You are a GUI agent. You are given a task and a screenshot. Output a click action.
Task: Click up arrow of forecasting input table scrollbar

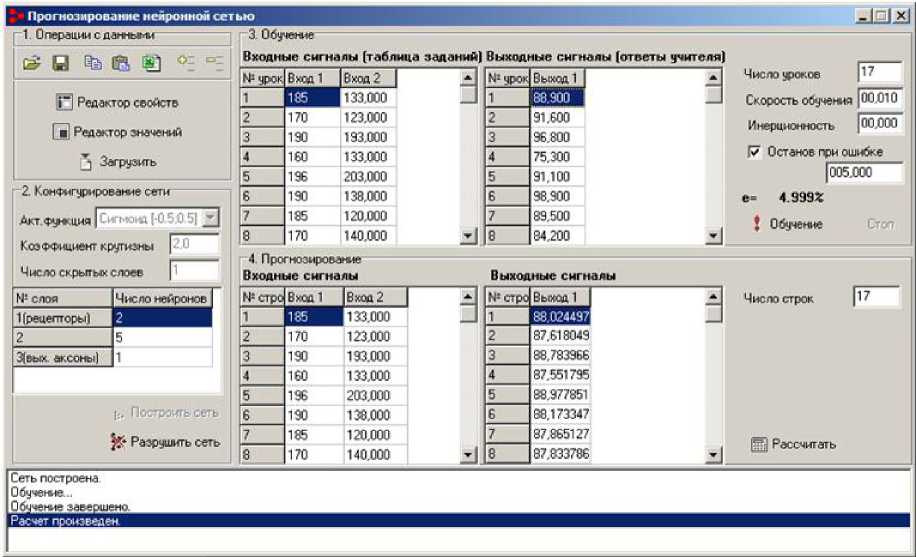click(x=468, y=297)
